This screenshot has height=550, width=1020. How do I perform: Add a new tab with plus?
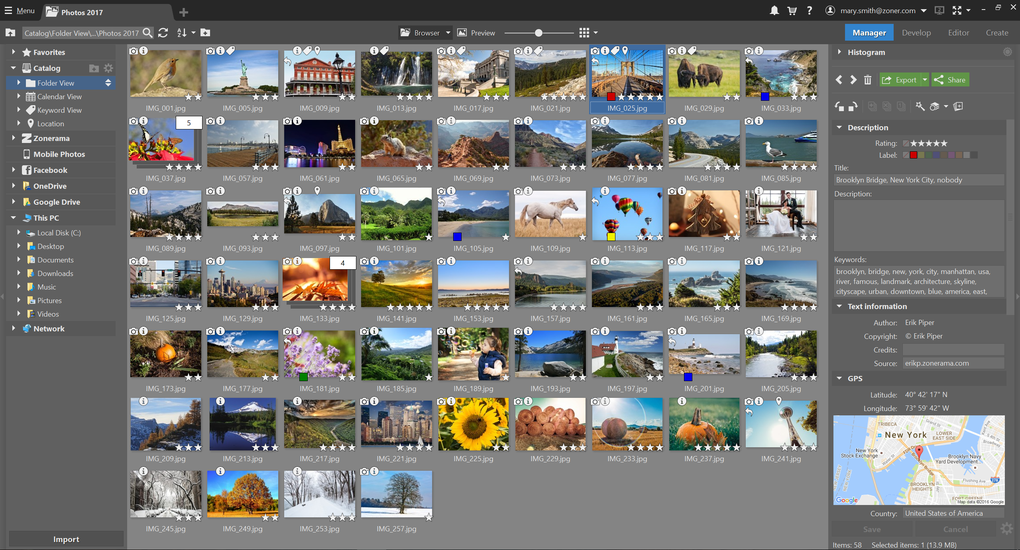(x=183, y=12)
